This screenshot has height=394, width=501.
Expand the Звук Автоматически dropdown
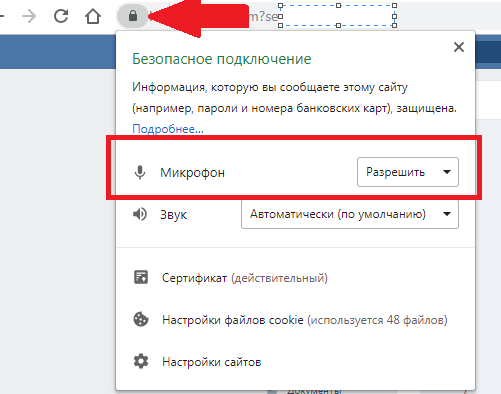[350, 214]
